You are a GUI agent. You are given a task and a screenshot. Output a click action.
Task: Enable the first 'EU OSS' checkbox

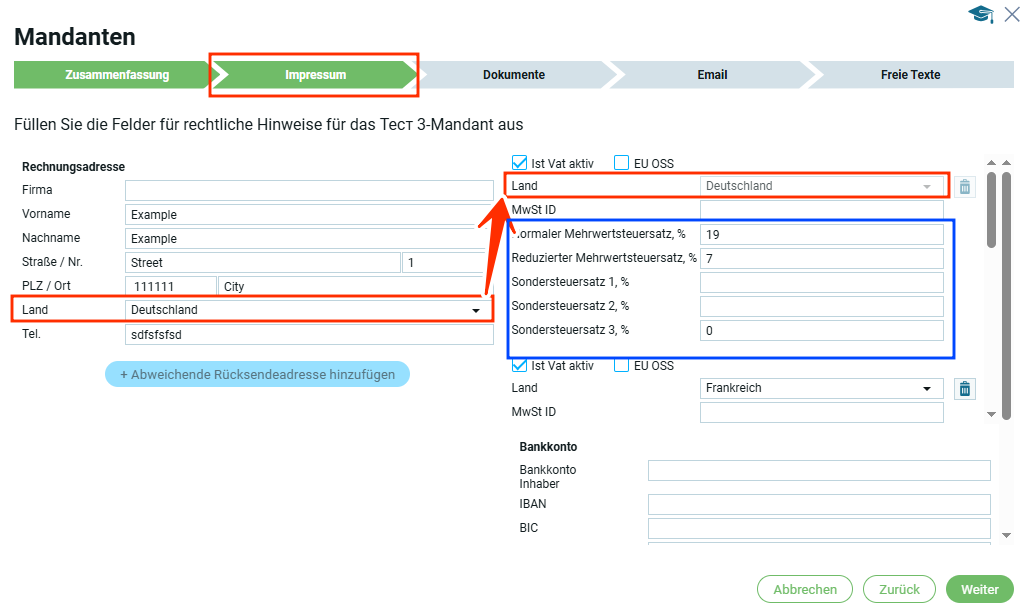click(x=622, y=163)
